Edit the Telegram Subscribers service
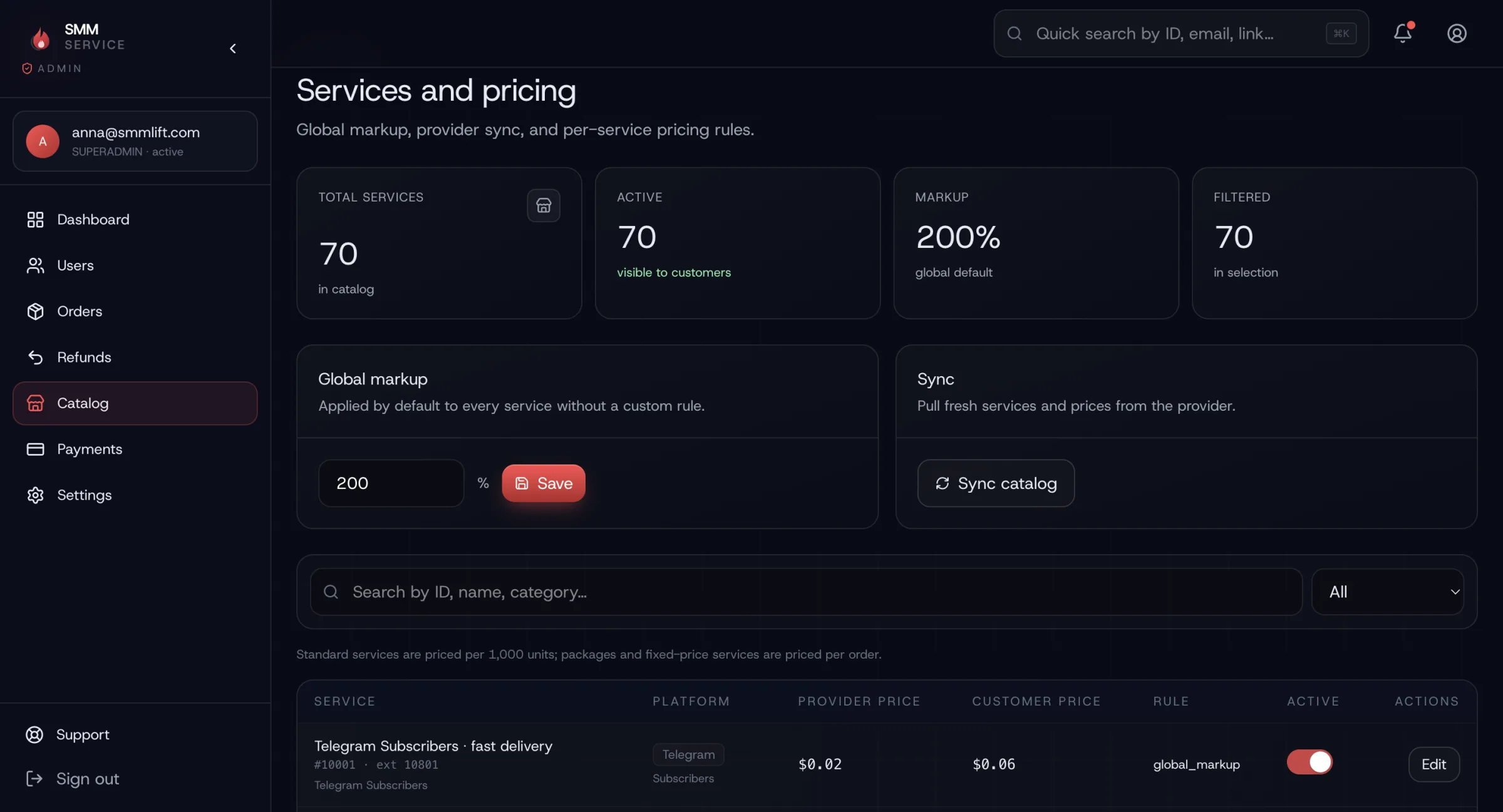Viewport: 1503px width, 812px height. click(x=1433, y=764)
